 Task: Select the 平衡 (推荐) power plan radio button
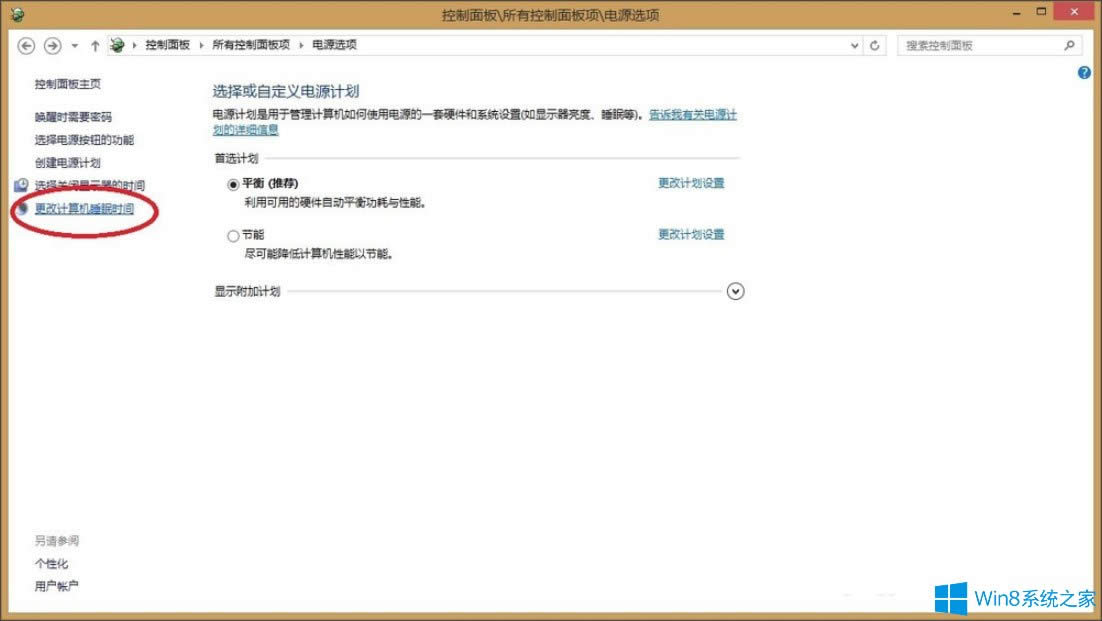pos(232,184)
